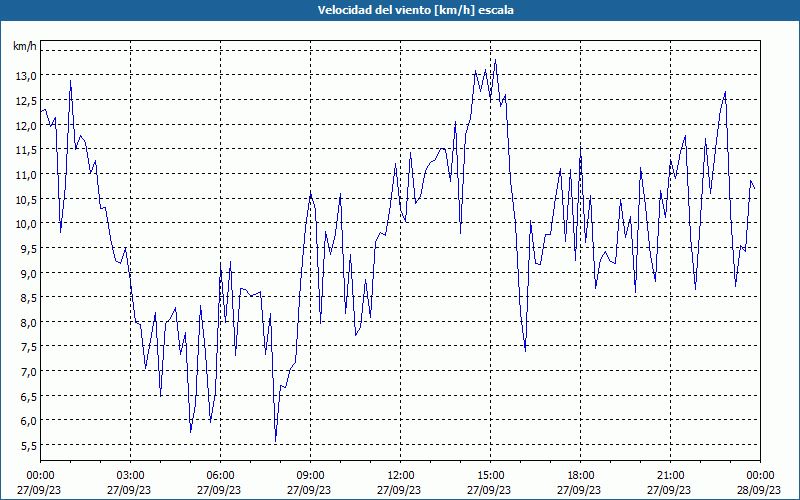The height and width of the screenshot is (500, 800).
Task: Select the 28/09/23 date label
Action: pos(759,490)
